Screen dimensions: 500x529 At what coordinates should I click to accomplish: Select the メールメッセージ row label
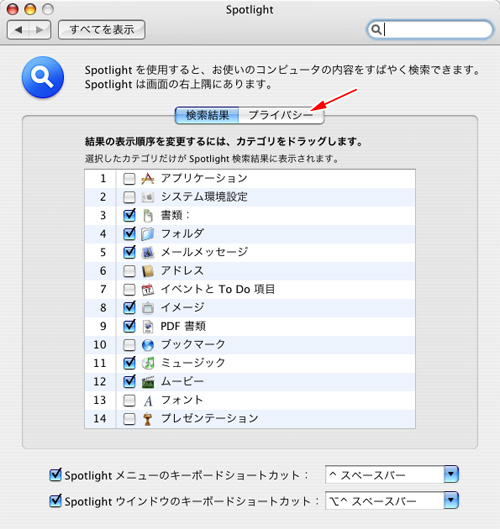204,252
